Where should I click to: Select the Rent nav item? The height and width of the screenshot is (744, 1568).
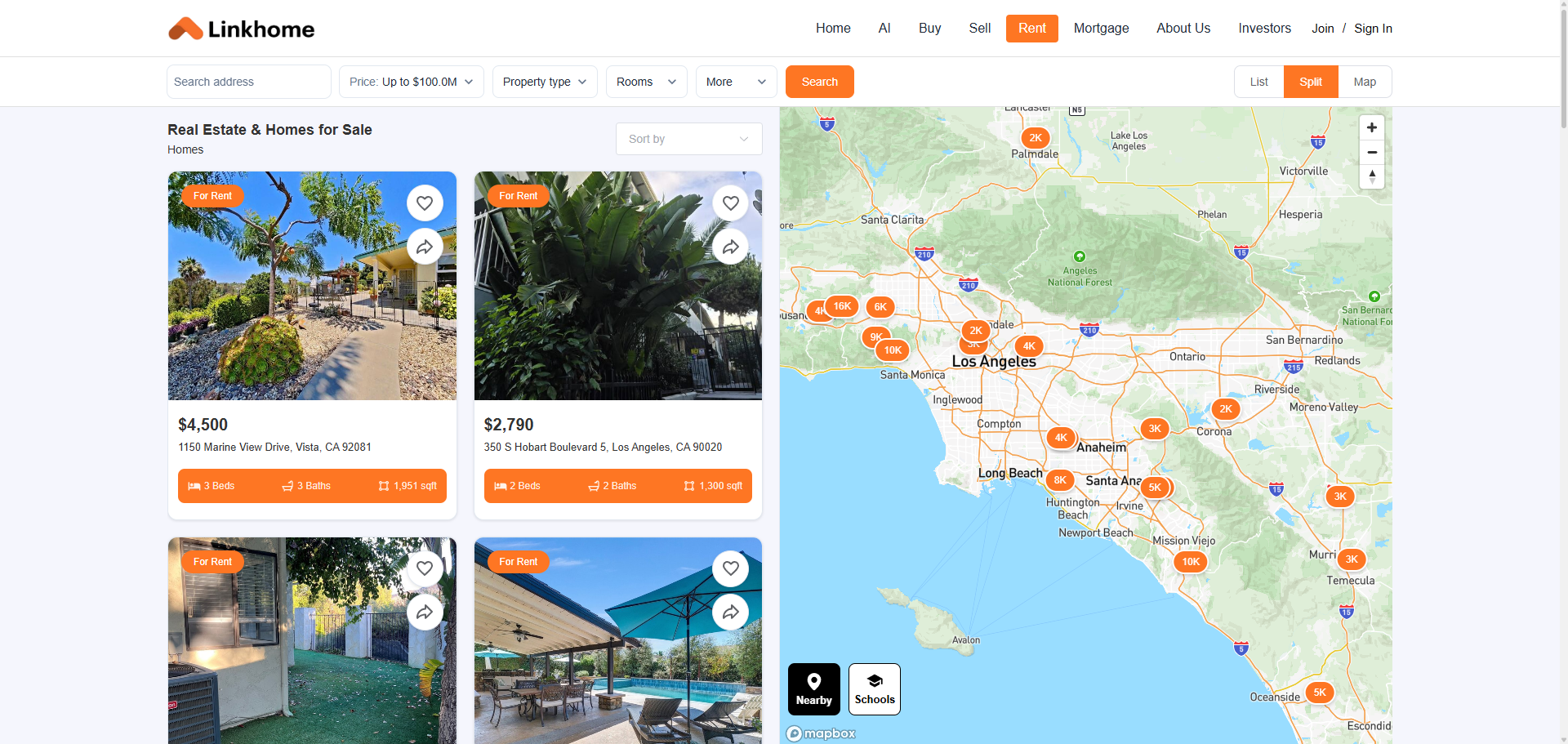(x=1032, y=29)
